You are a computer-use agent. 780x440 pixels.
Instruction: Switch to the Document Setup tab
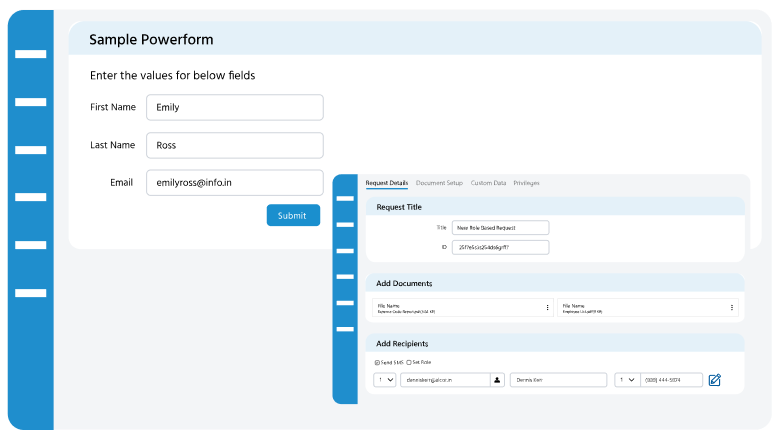(x=439, y=183)
